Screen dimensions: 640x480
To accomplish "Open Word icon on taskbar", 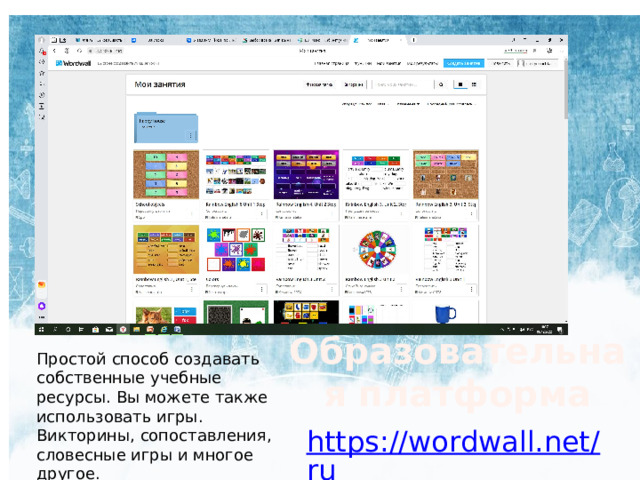I will click(177, 330).
